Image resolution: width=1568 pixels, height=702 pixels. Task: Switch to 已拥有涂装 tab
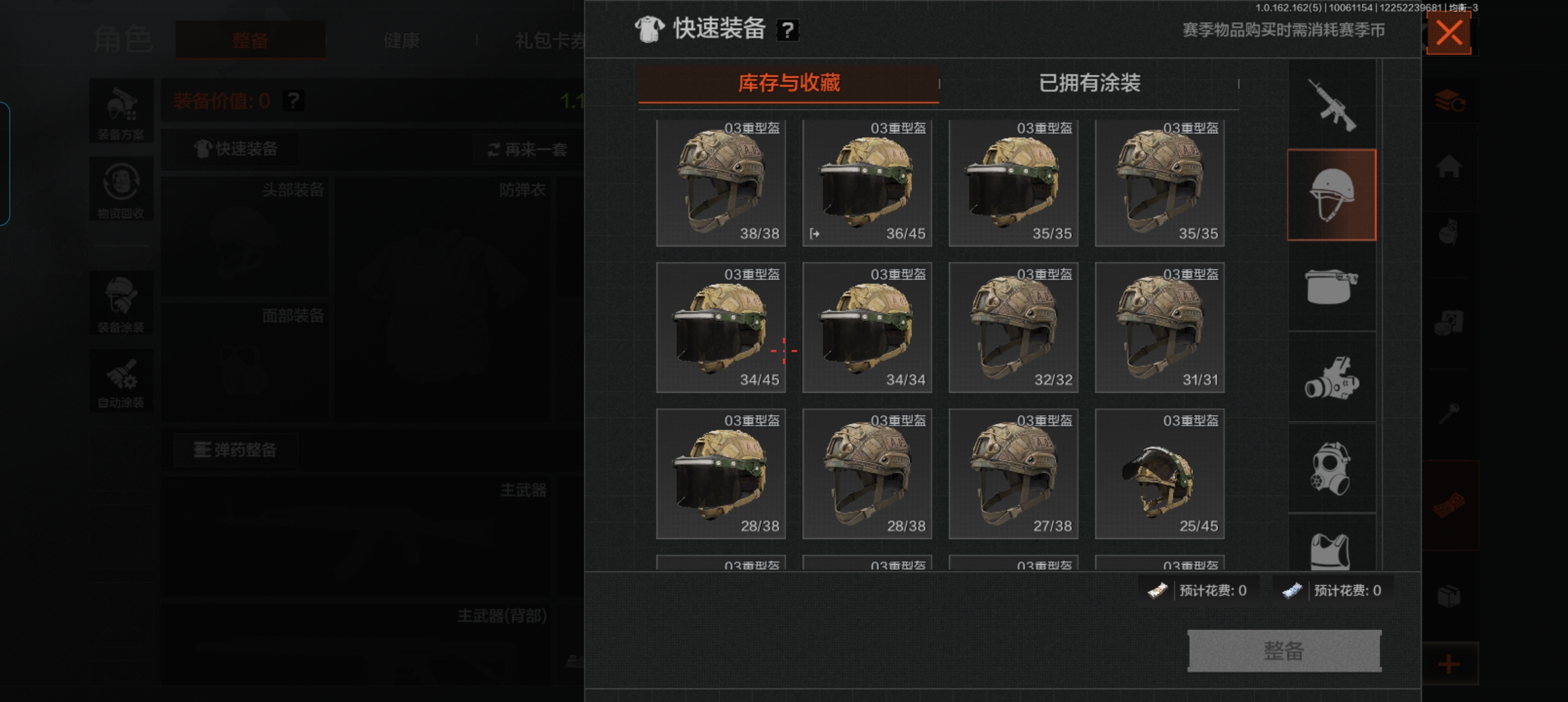click(1090, 83)
